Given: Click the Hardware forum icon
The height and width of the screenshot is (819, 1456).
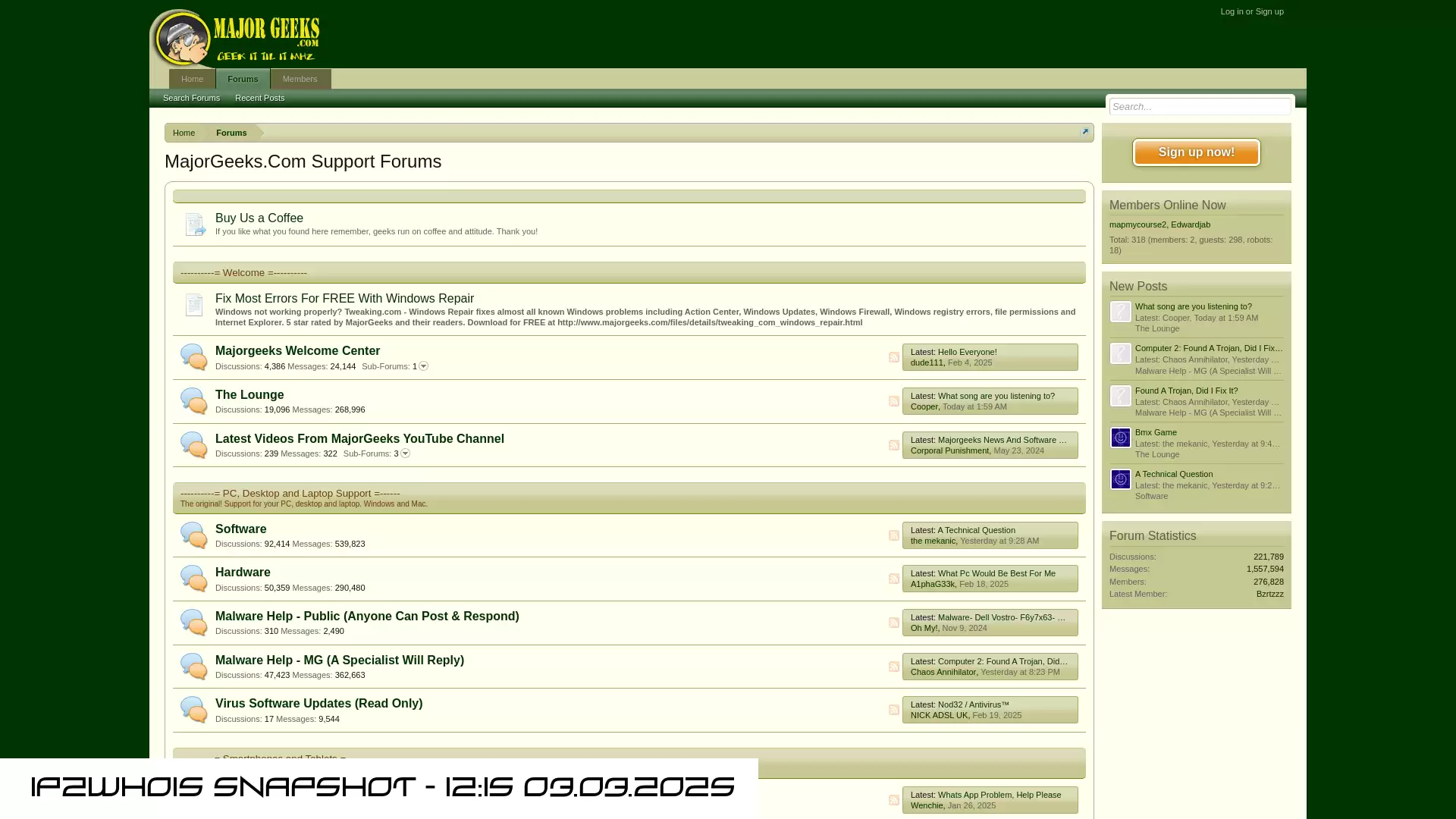Looking at the screenshot, I should pos(193,578).
